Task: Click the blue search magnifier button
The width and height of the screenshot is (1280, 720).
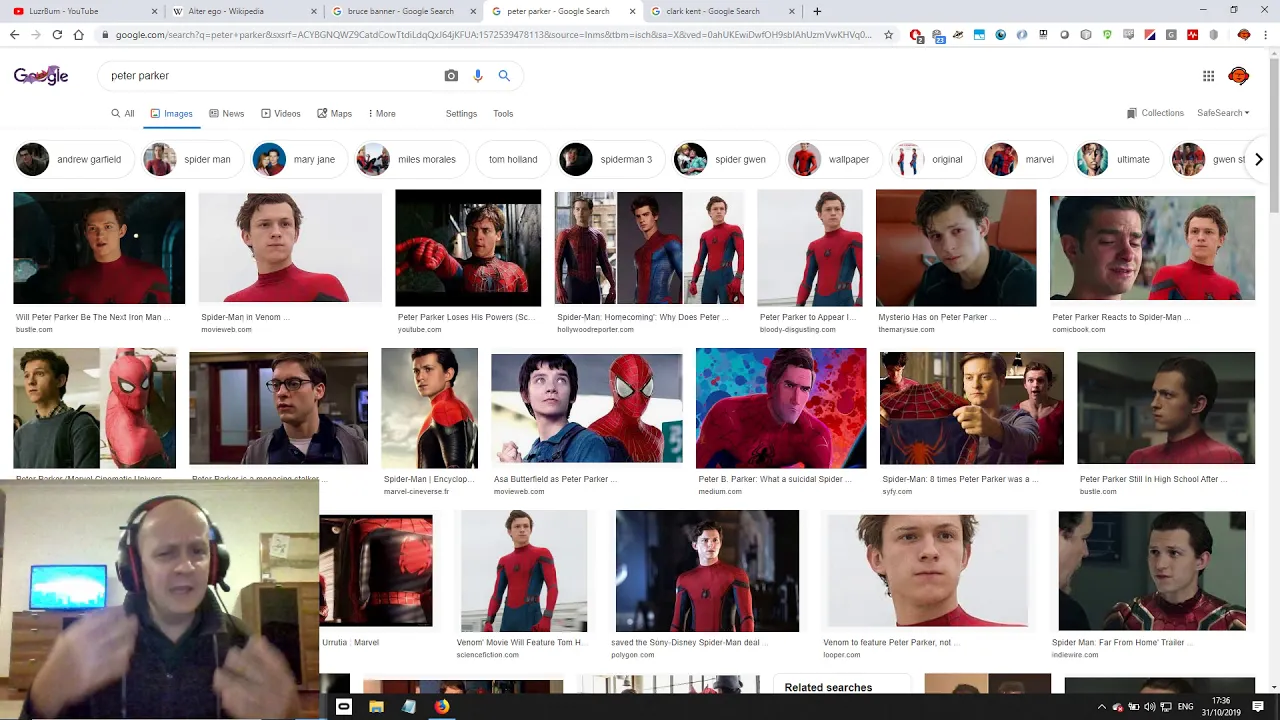Action: [x=504, y=76]
